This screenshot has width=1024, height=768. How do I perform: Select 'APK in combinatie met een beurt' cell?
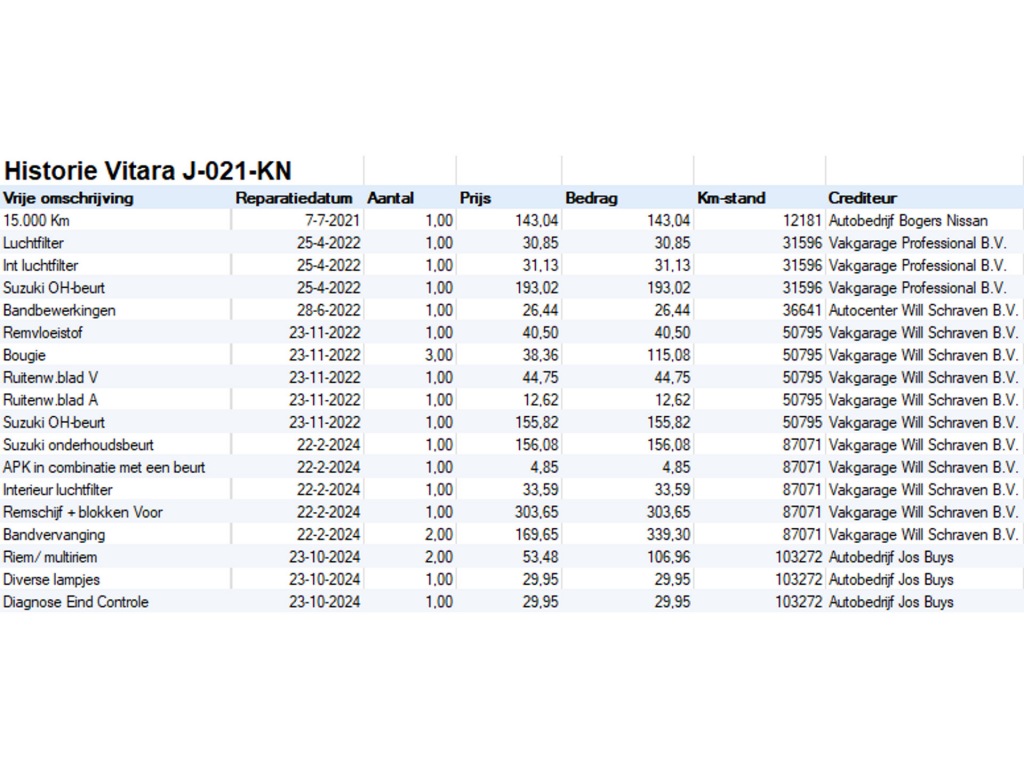104,467
